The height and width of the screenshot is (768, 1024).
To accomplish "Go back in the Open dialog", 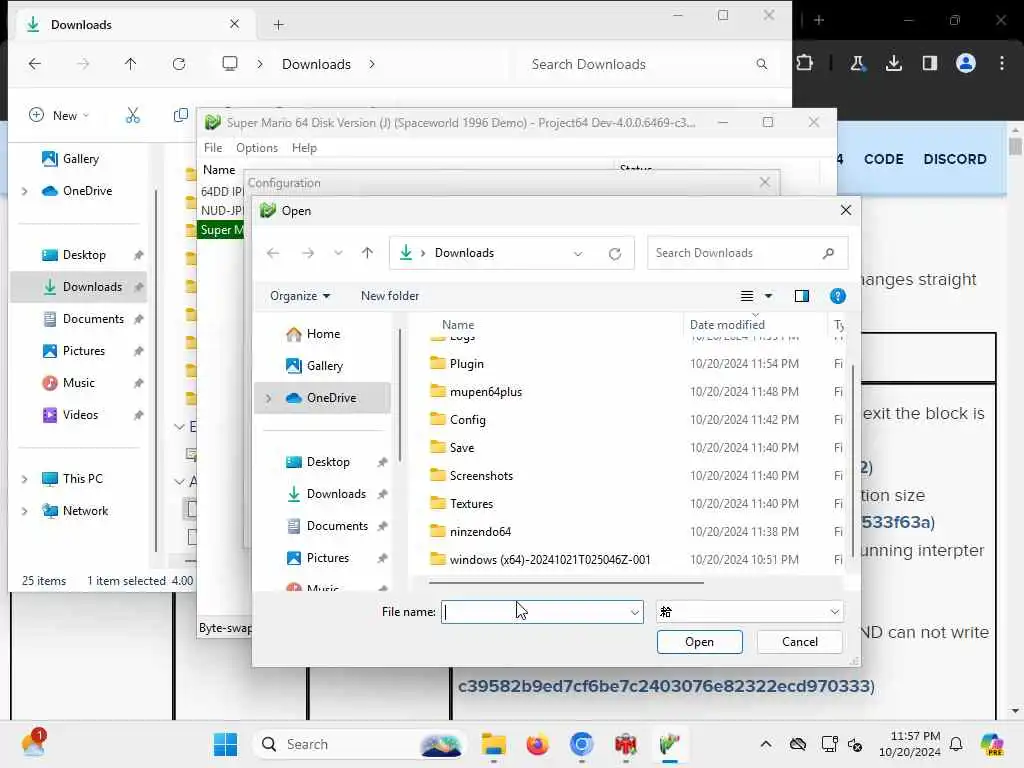I will tap(273, 253).
